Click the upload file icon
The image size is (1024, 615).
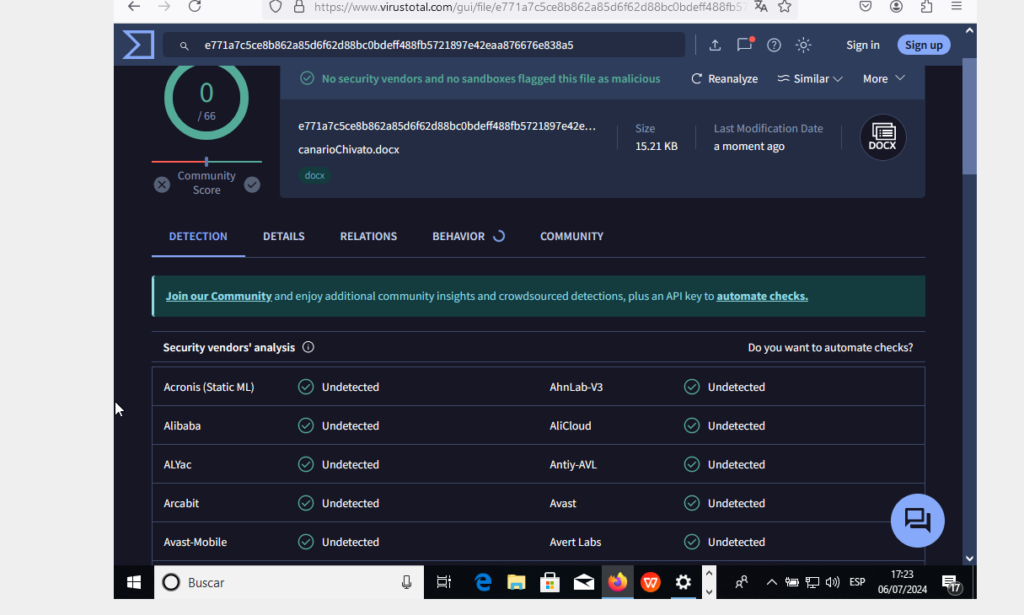point(715,45)
